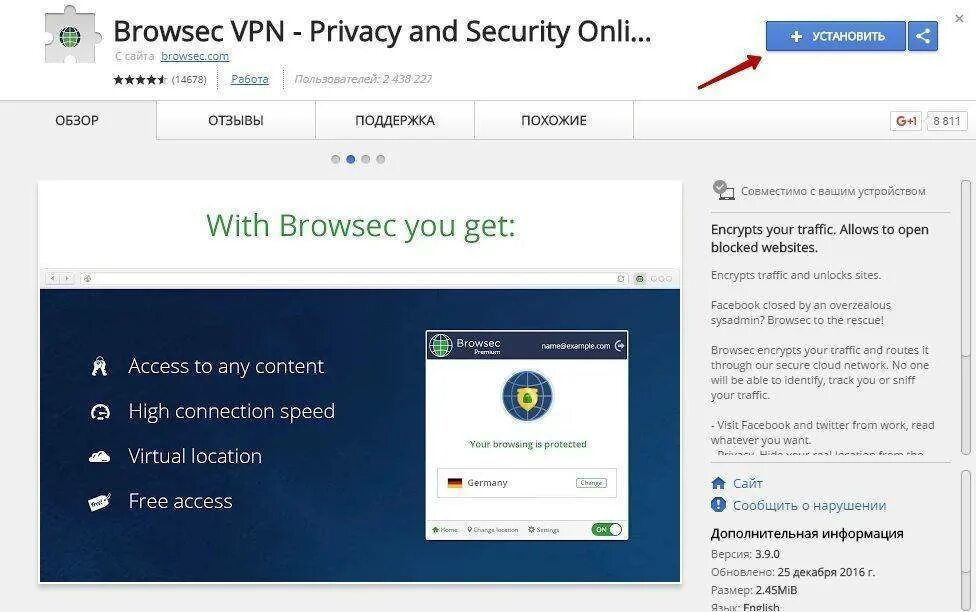Select the first carousel dot
The height and width of the screenshot is (612, 976).
336,159
